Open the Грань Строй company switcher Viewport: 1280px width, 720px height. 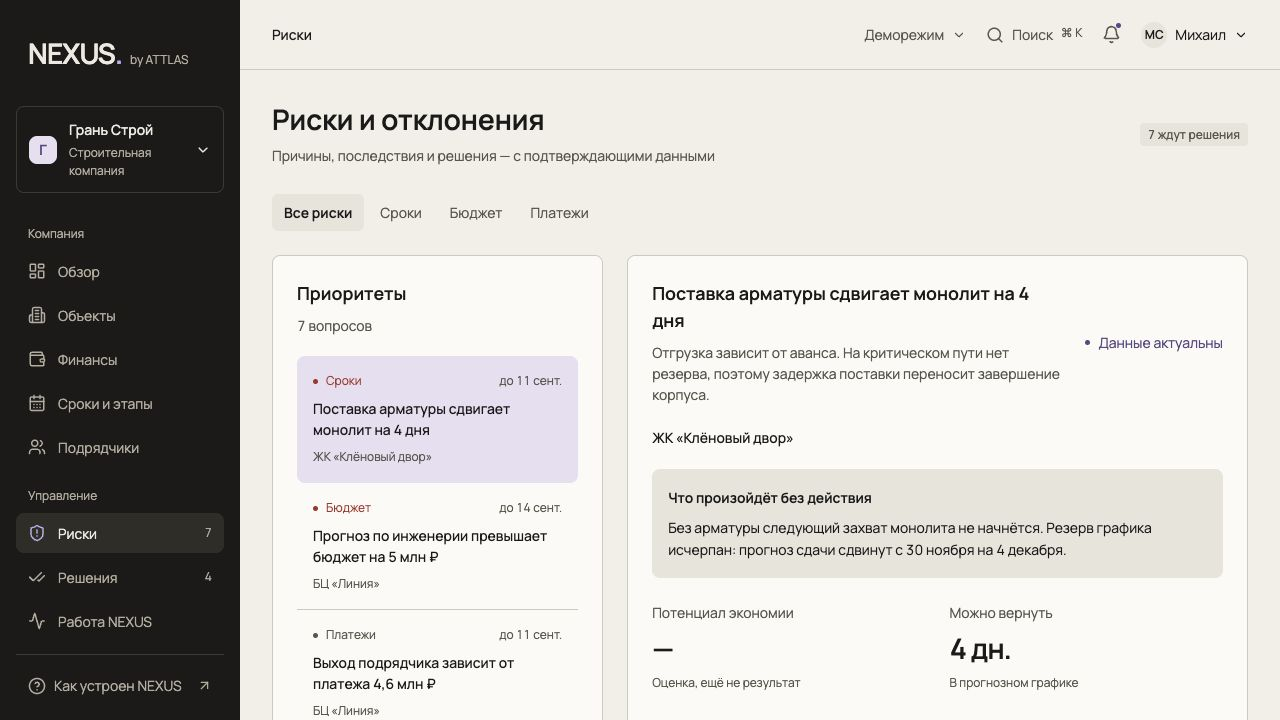(120, 149)
